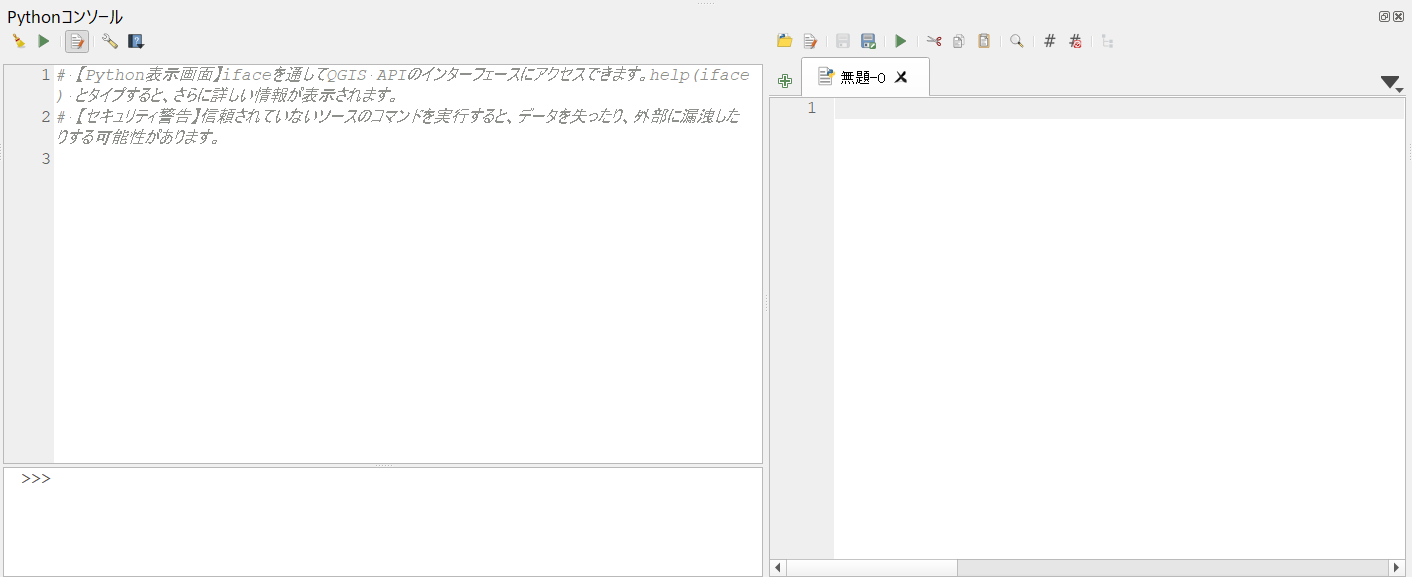This screenshot has width=1412, height=577.
Task: Uncomment the selected code lines
Action: click(x=1075, y=41)
